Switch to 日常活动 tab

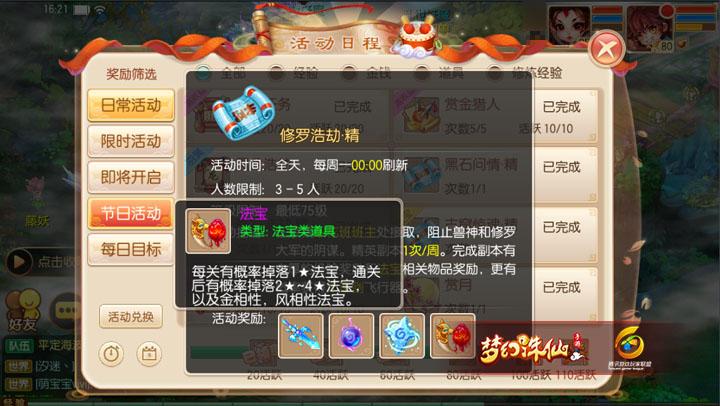(131, 105)
